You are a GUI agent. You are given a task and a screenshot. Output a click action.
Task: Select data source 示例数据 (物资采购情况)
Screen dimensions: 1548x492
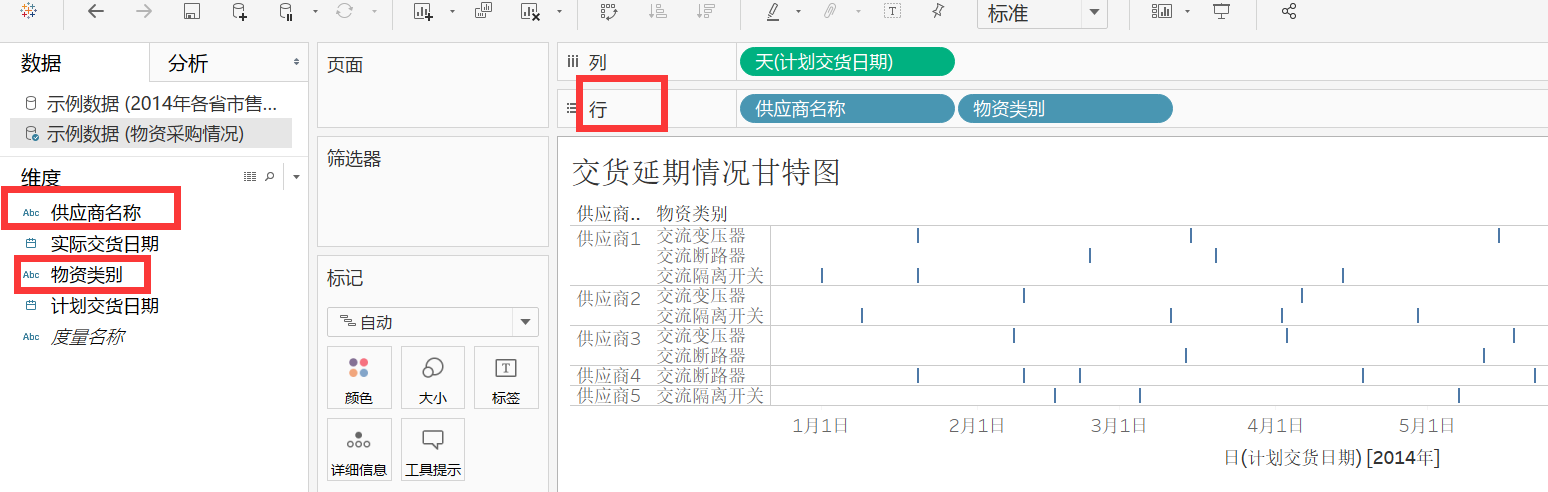[151, 133]
